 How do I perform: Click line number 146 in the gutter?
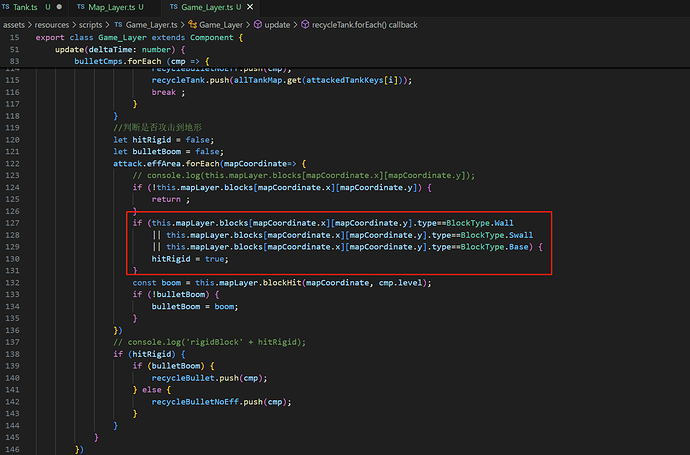12,449
